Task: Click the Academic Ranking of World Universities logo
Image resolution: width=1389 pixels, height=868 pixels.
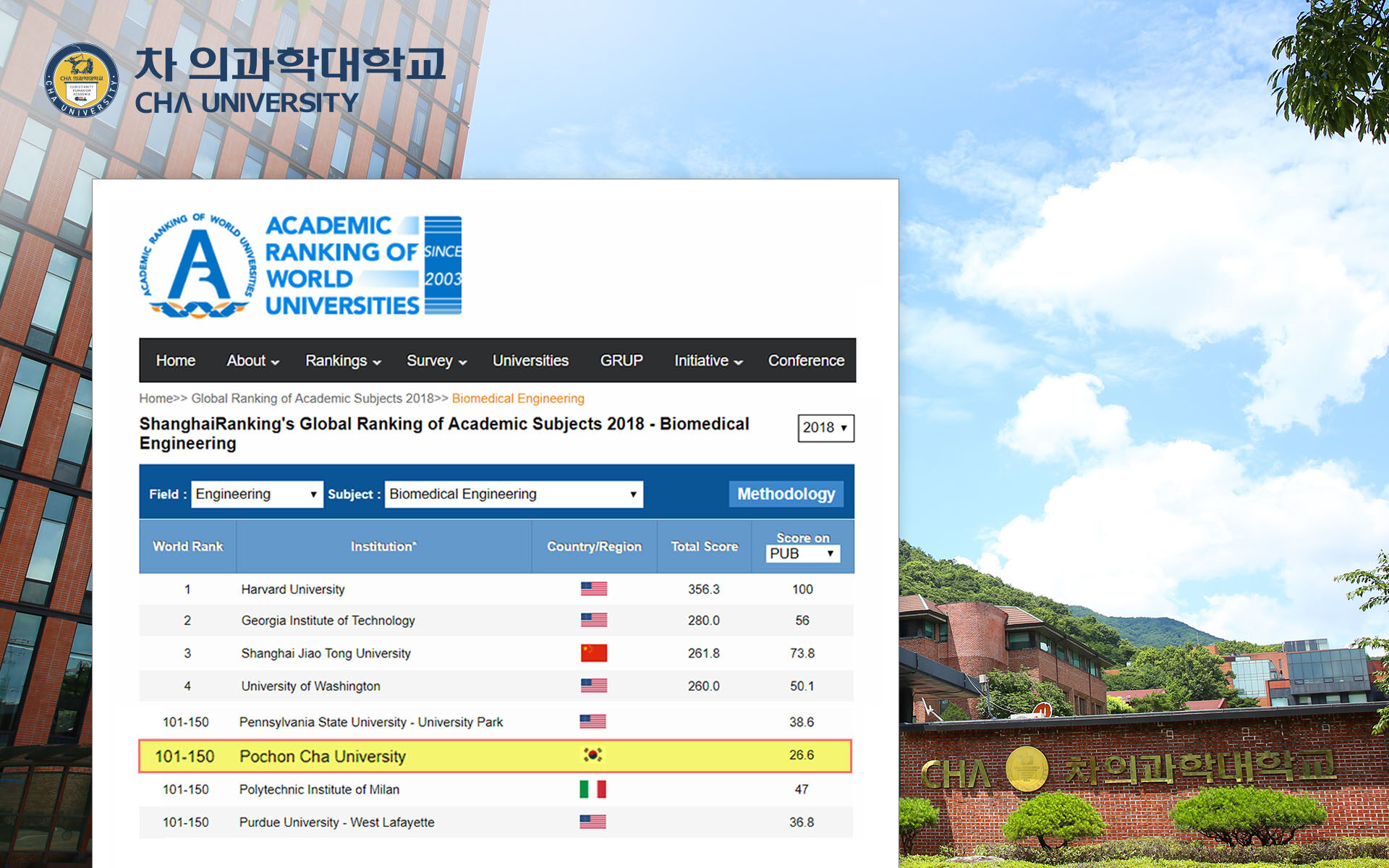Action: tap(300, 265)
